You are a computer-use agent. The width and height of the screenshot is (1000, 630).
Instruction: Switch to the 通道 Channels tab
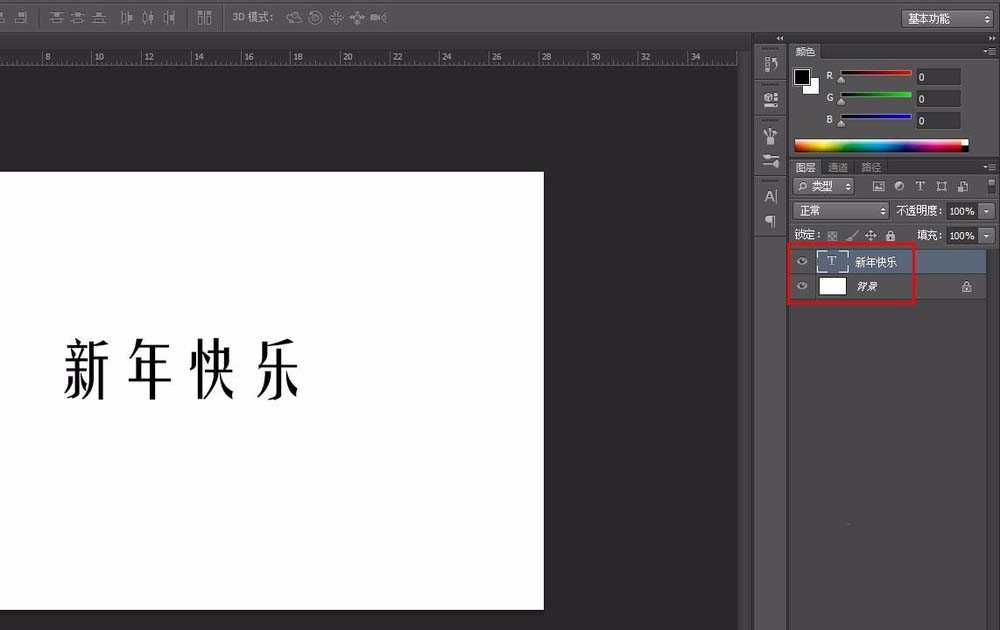838,166
